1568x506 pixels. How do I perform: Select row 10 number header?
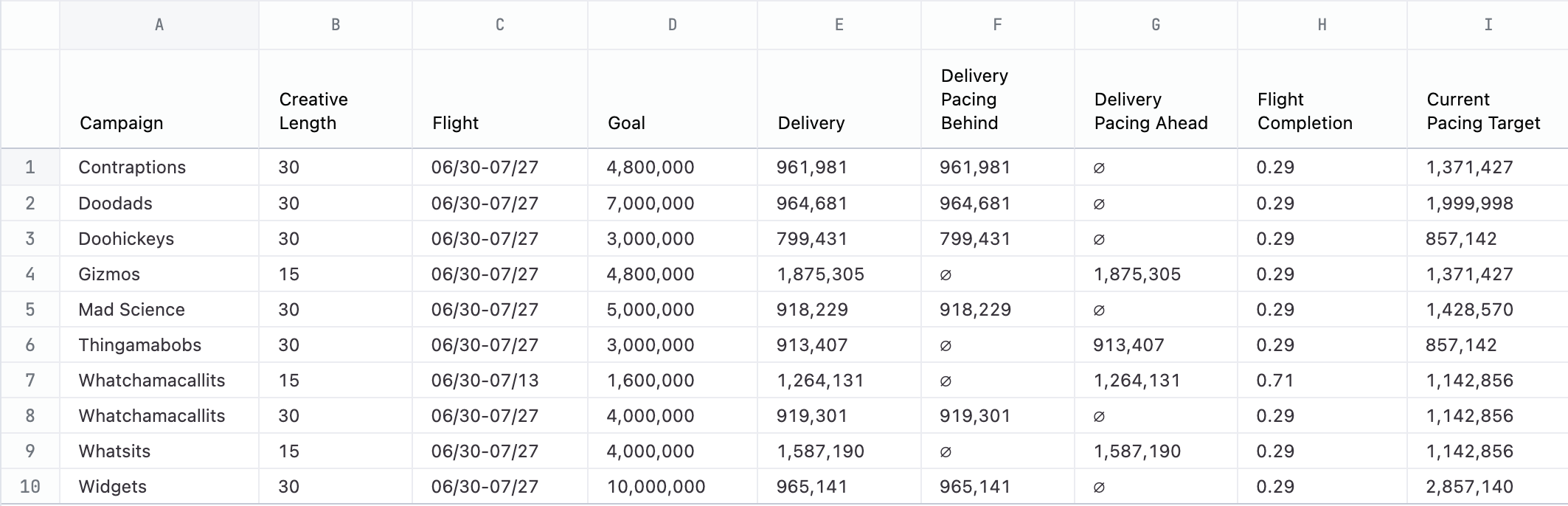point(30,487)
